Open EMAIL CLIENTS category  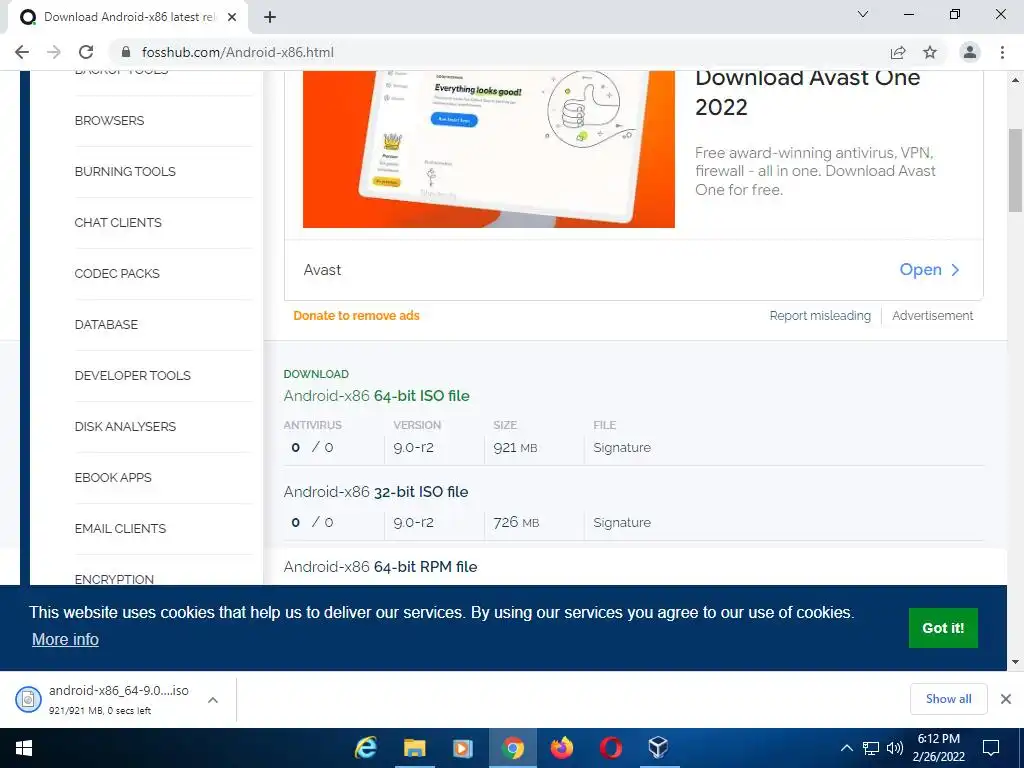(120, 528)
